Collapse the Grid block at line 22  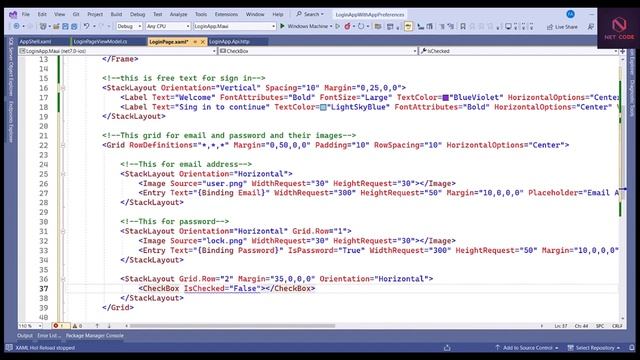click(x=63, y=145)
